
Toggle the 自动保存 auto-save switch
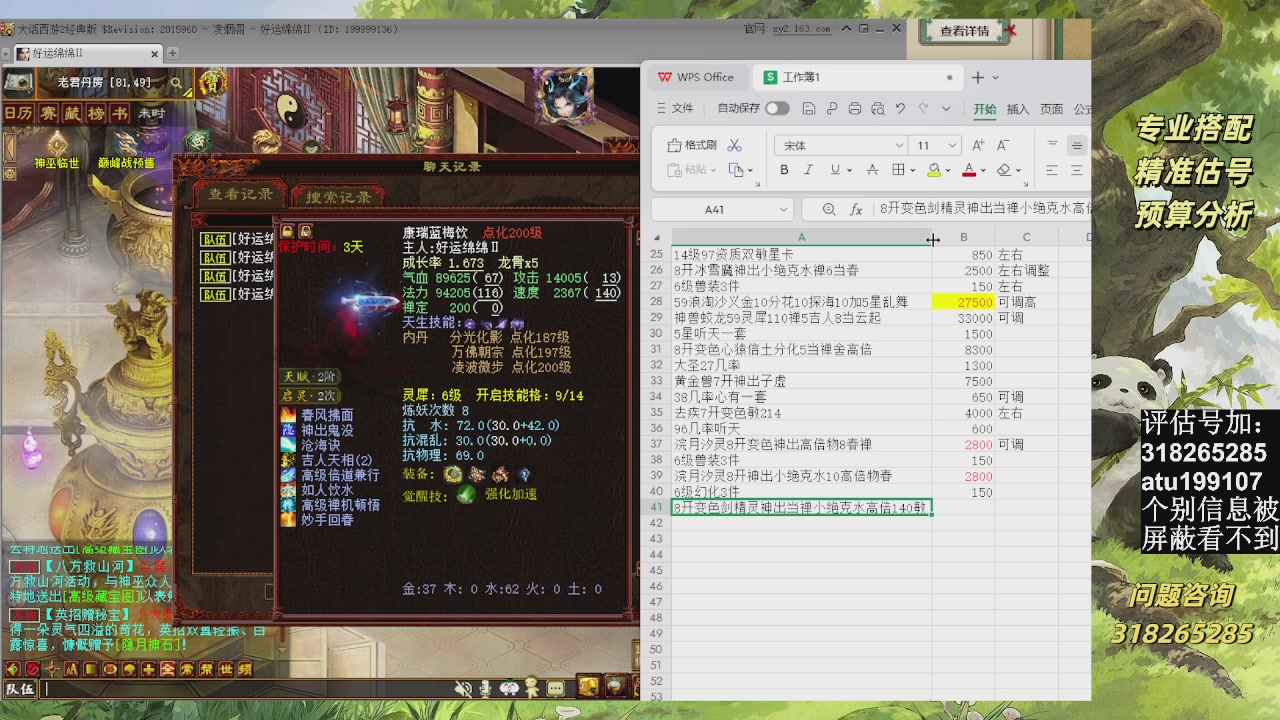click(777, 108)
